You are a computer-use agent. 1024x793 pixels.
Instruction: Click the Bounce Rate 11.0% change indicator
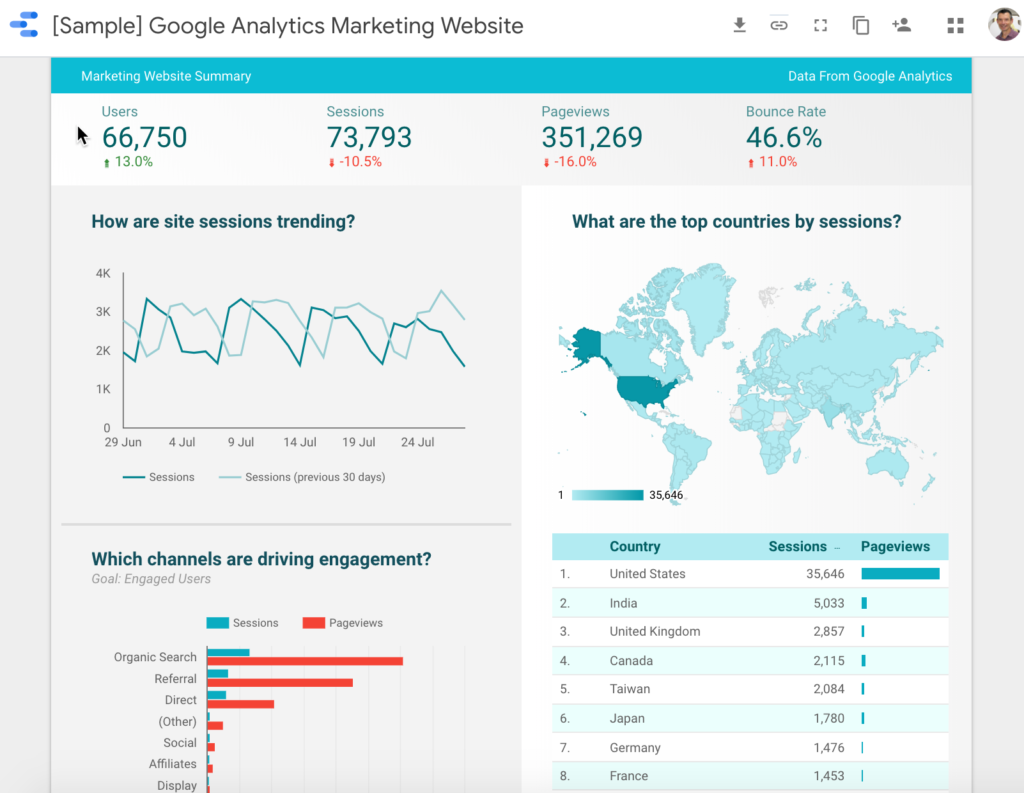[772, 162]
